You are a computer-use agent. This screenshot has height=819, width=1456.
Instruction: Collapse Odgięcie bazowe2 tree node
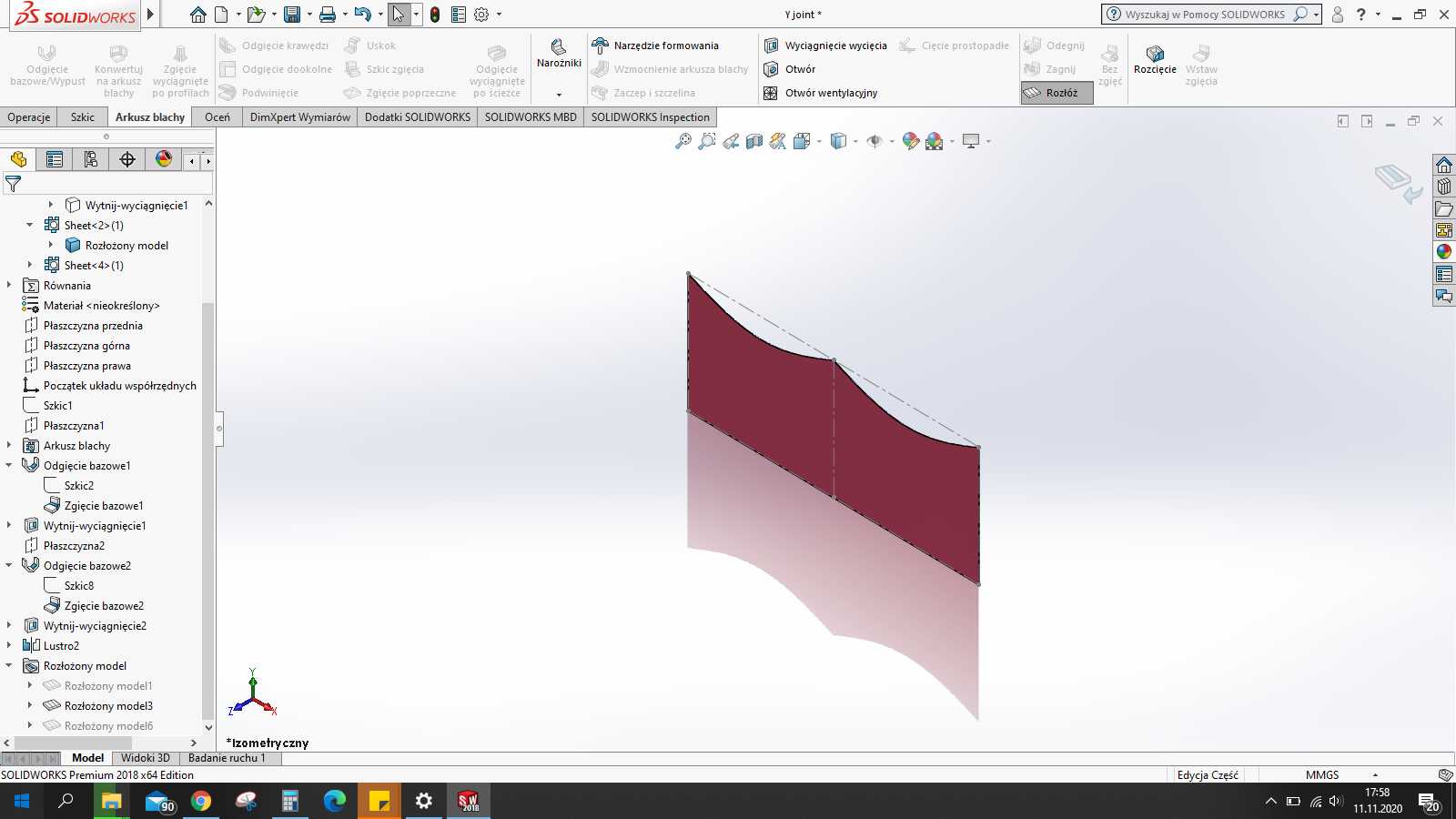click(x=9, y=565)
